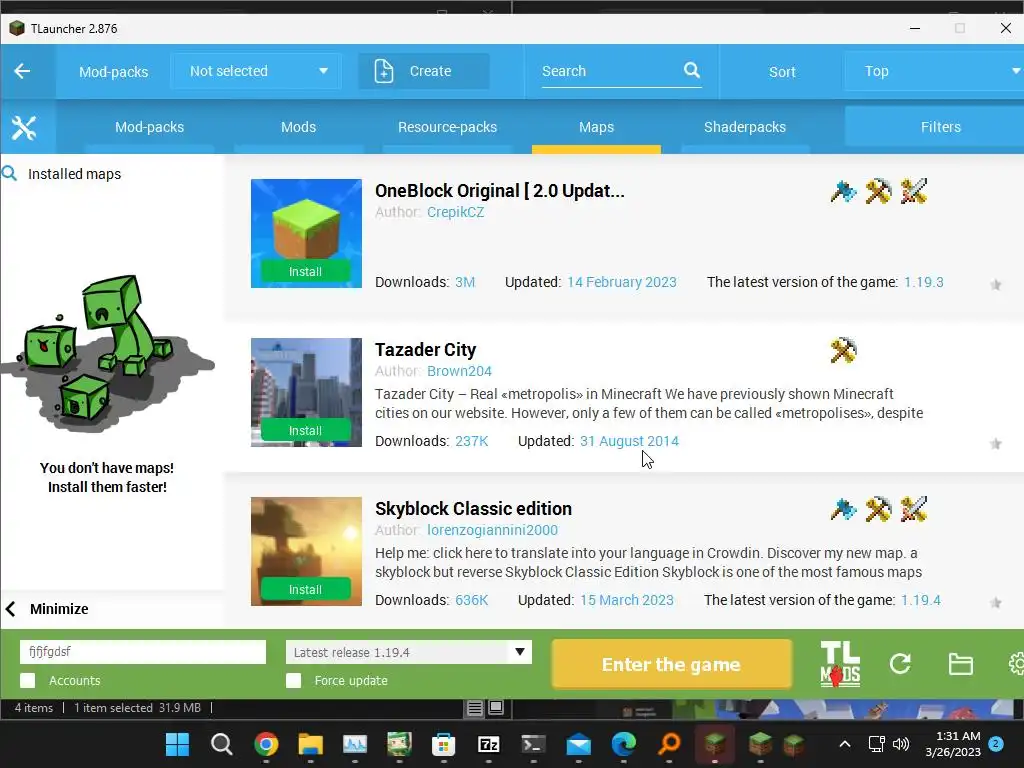Image resolution: width=1024 pixels, height=768 pixels.
Task: Open author CrepikCZ link
Action: (456, 212)
